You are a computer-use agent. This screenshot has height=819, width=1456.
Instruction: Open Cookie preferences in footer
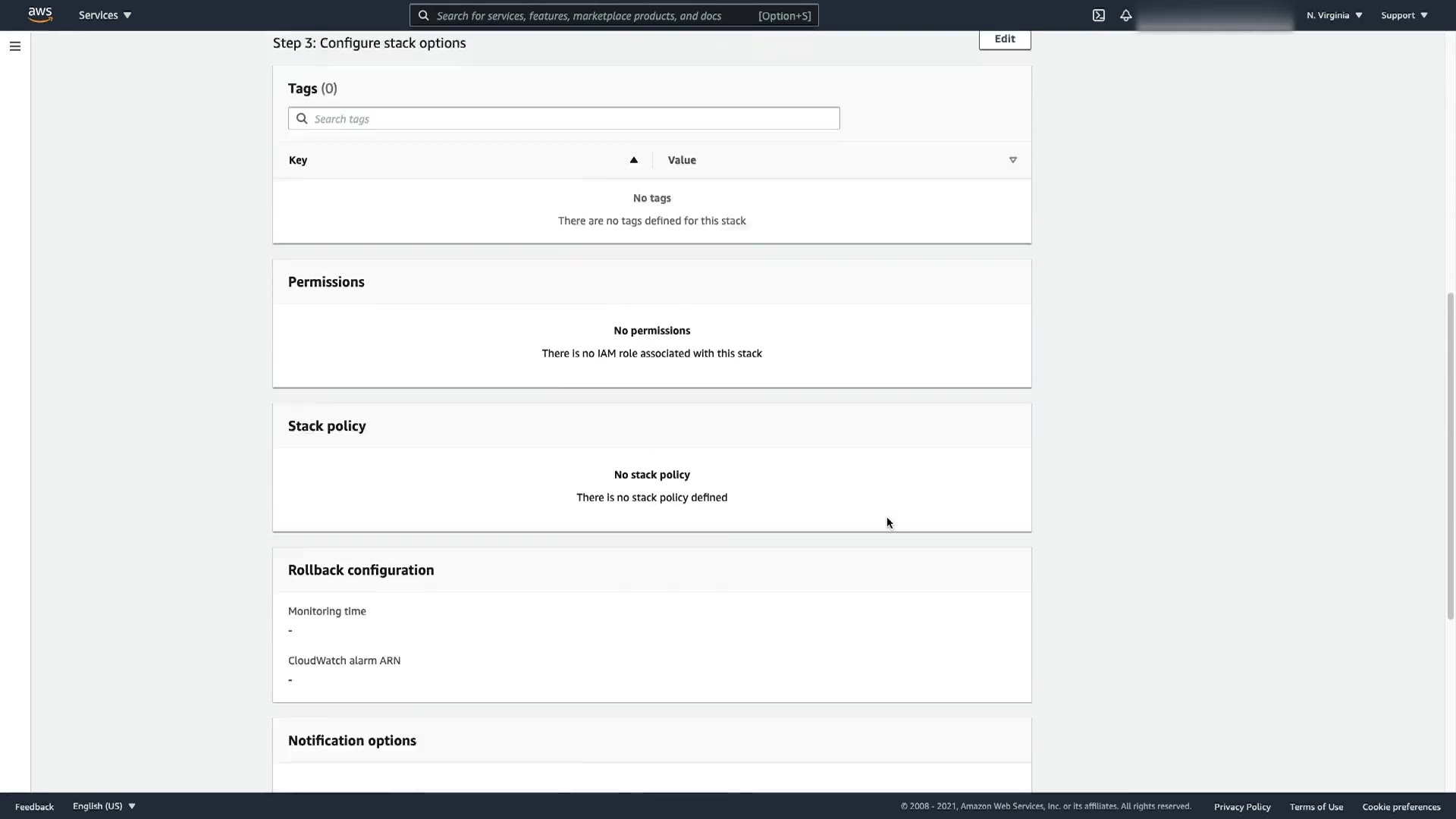(1401, 807)
